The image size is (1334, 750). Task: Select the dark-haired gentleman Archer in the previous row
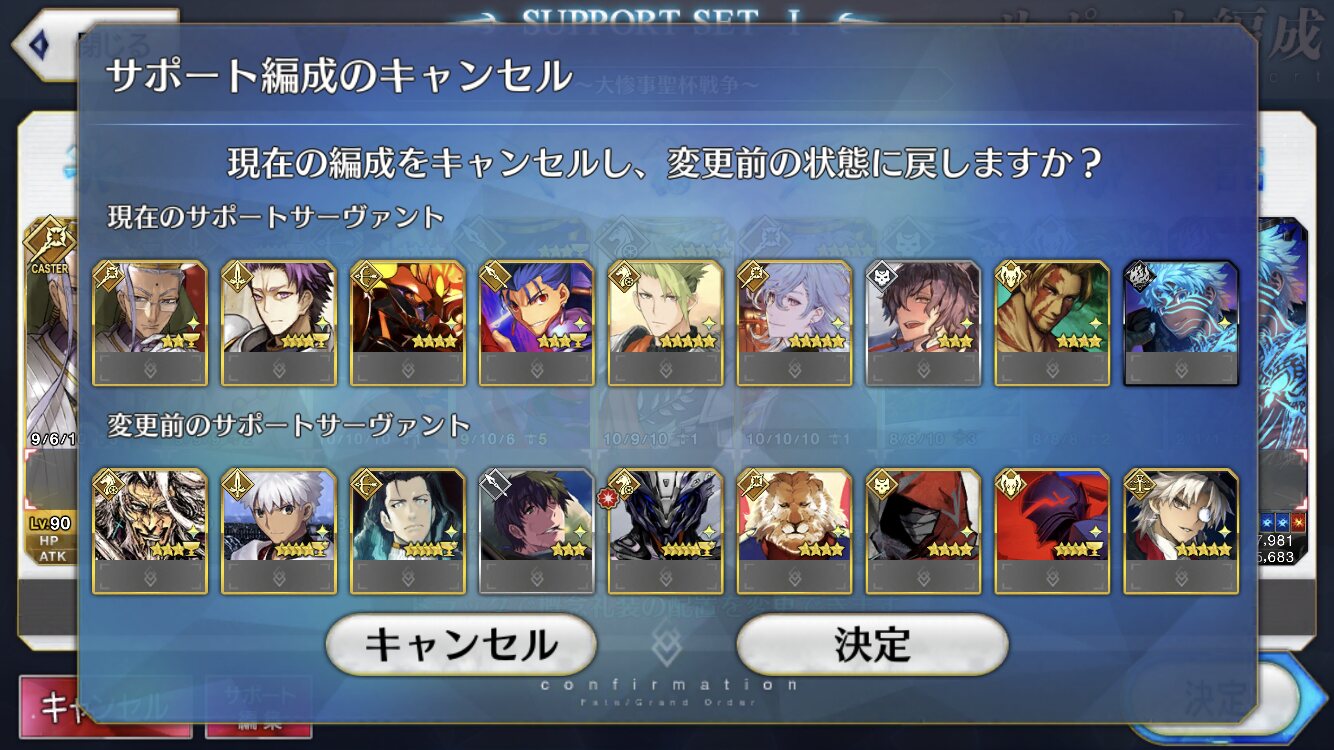[408, 532]
